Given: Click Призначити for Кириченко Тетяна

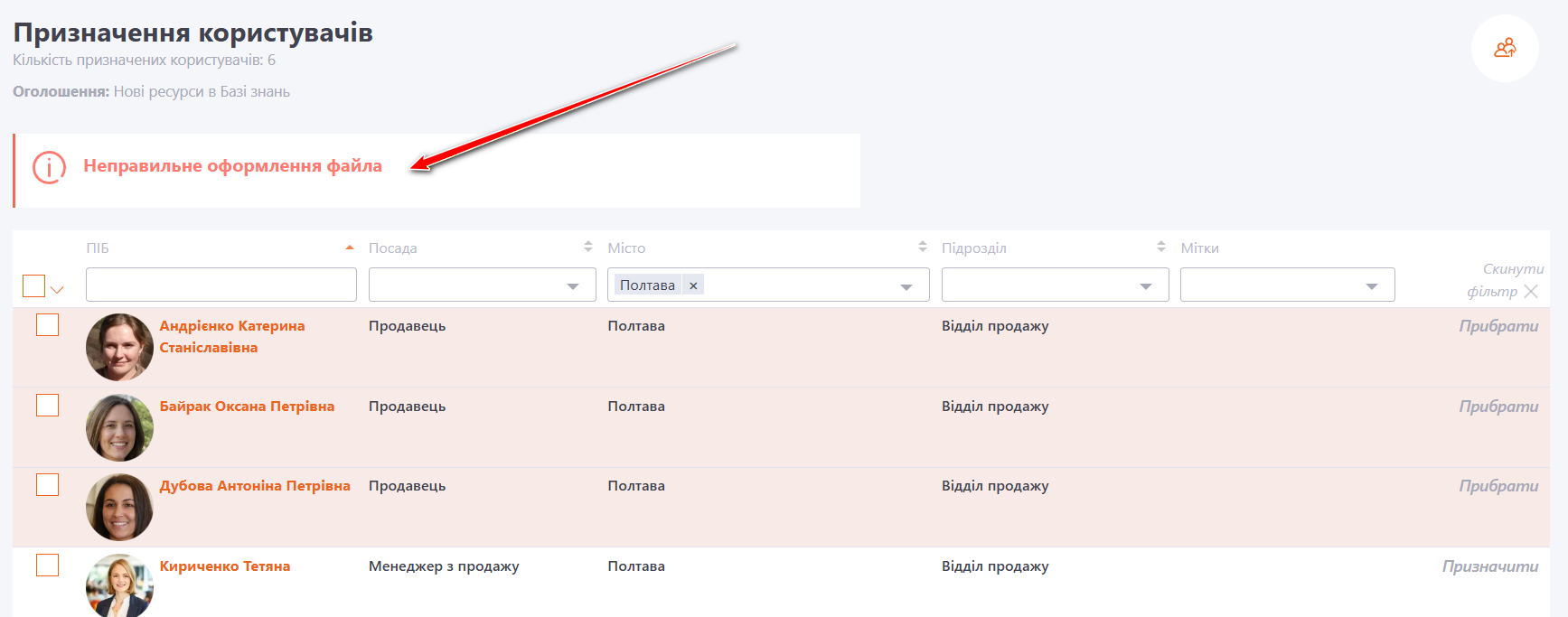Looking at the screenshot, I should [x=1489, y=566].
